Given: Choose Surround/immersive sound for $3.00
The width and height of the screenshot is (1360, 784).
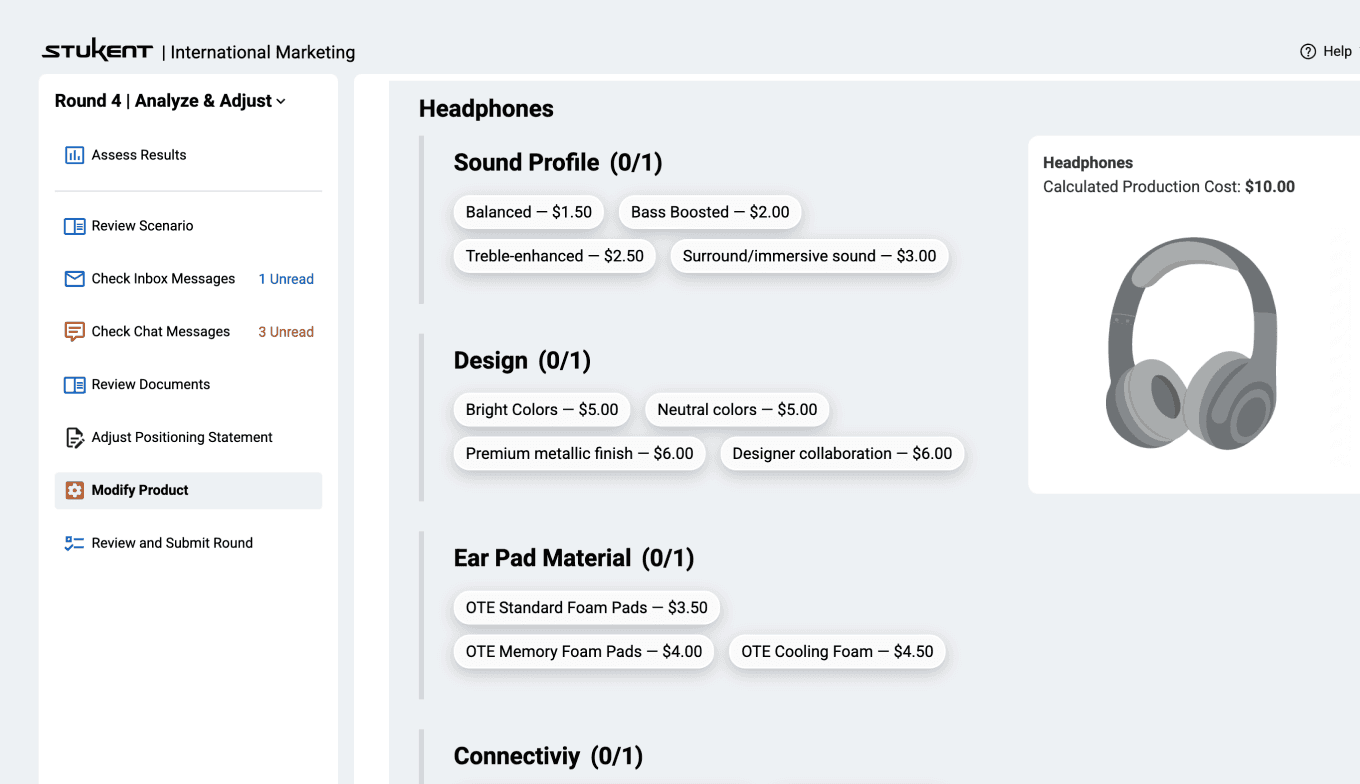Looking at the screenshot, I should pyautogui.click(x=809, y=256).
